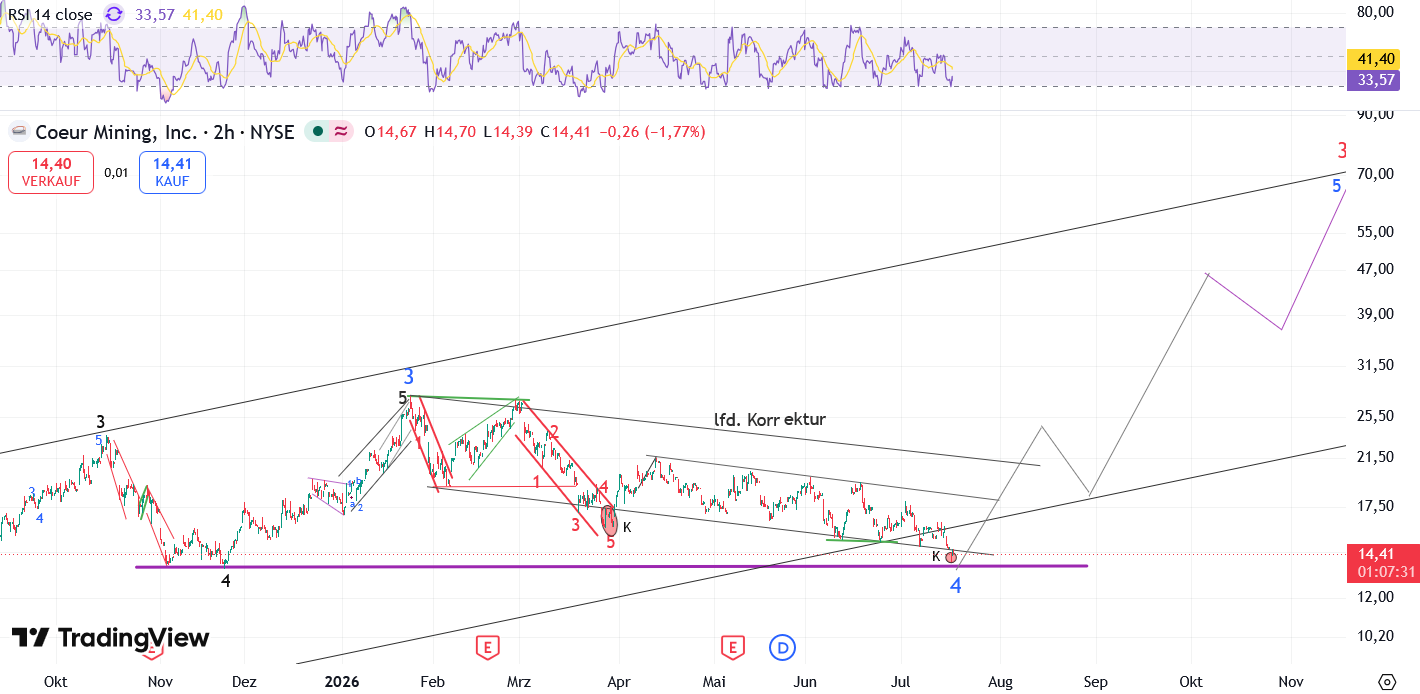Click the 47,00 price axis label
Screen dimensions: 1420x694
pyautogui.click(x=1376, y=269)
